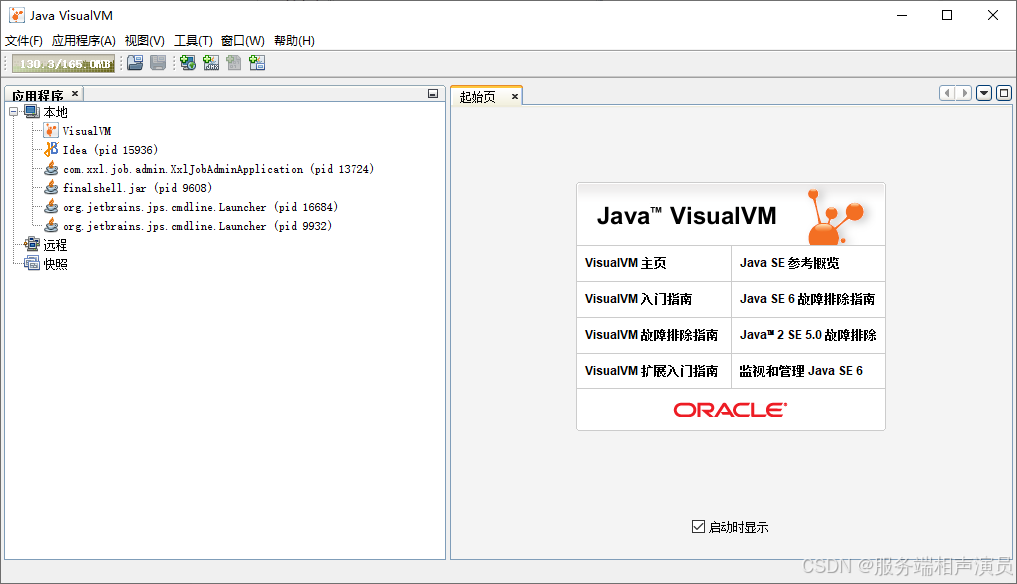Click the remote hosts icon beside 远程
Screen dimensions: 1017x584
[x=32, y=244]
